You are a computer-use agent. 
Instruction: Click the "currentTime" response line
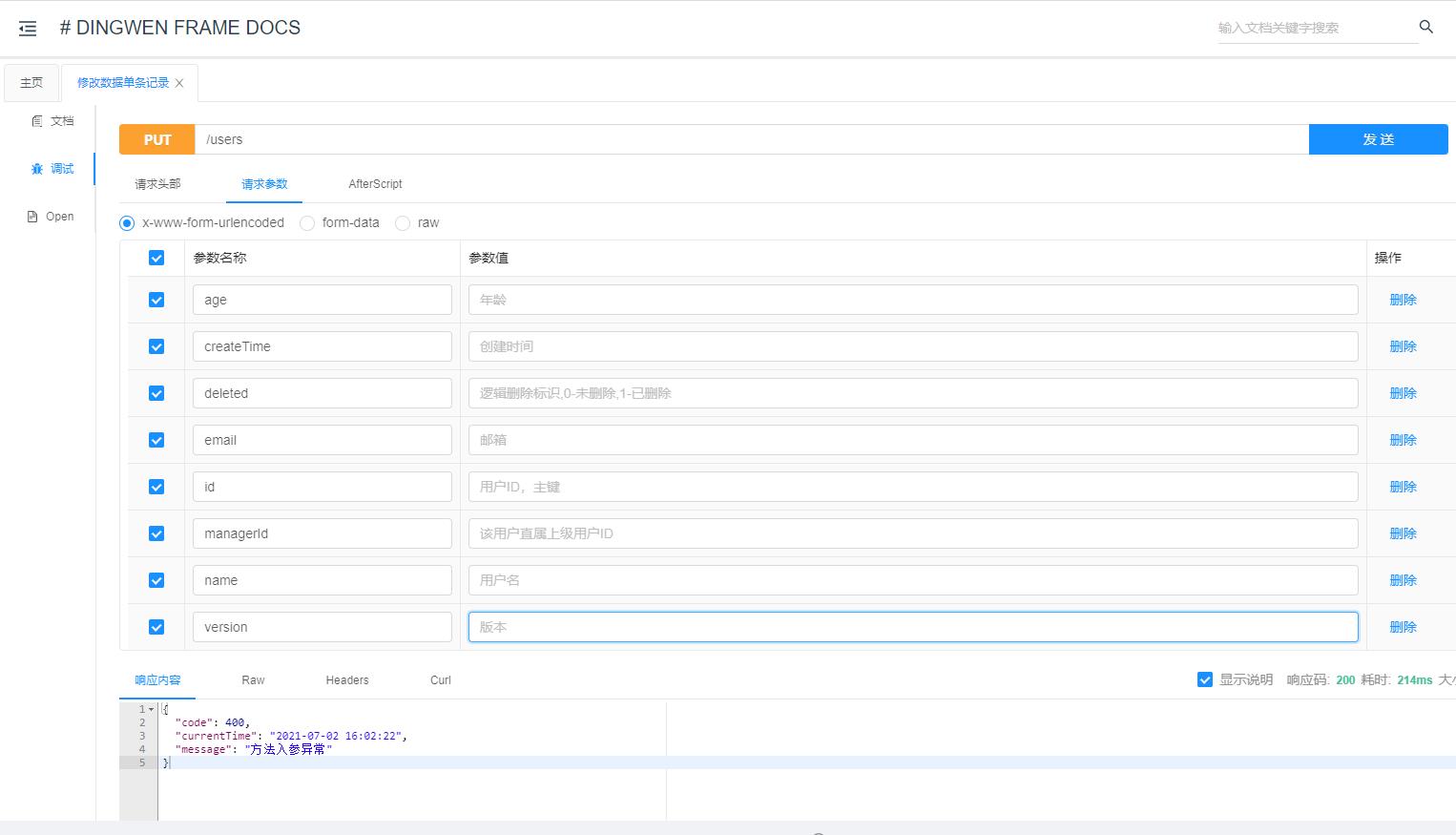coord(291,736)
